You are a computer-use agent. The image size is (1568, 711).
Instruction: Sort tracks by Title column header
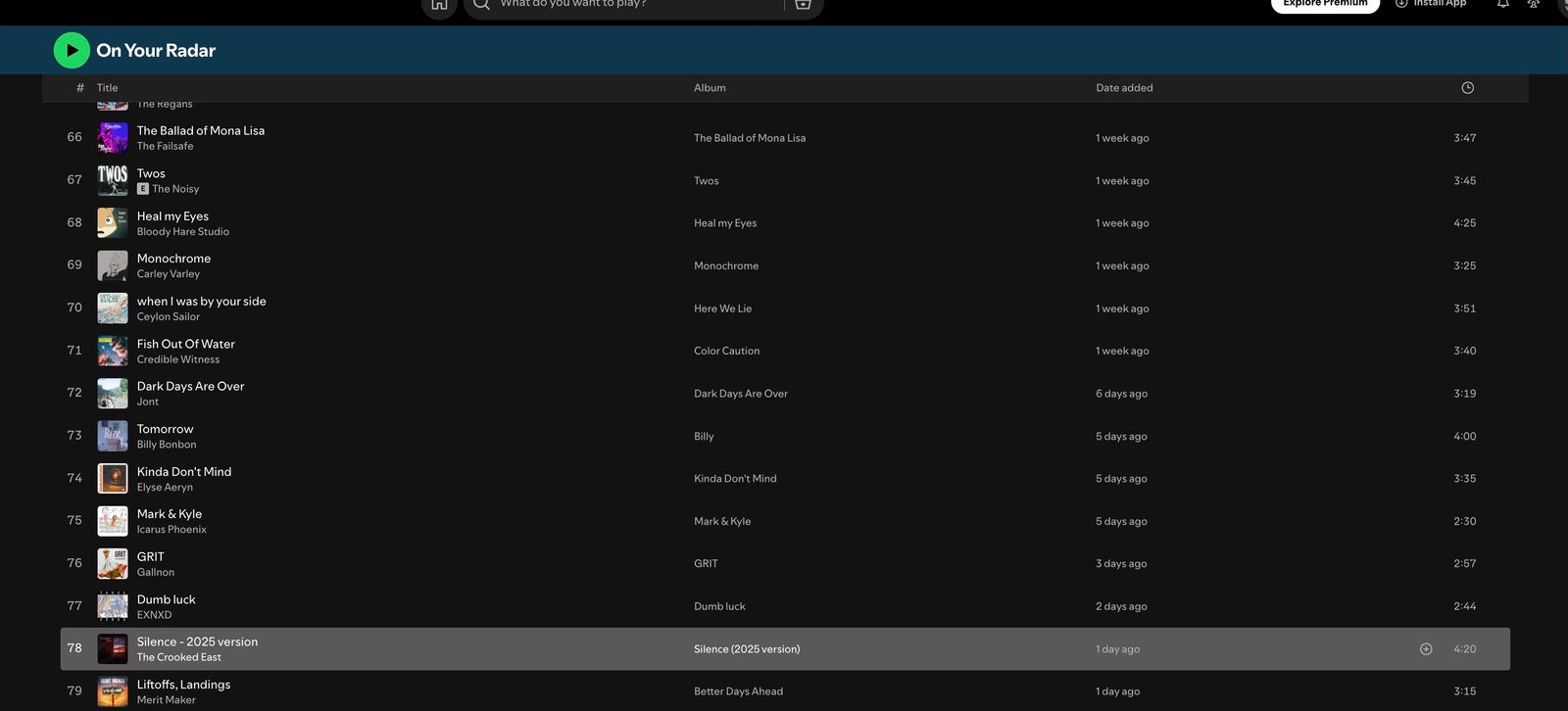[107, 88]
